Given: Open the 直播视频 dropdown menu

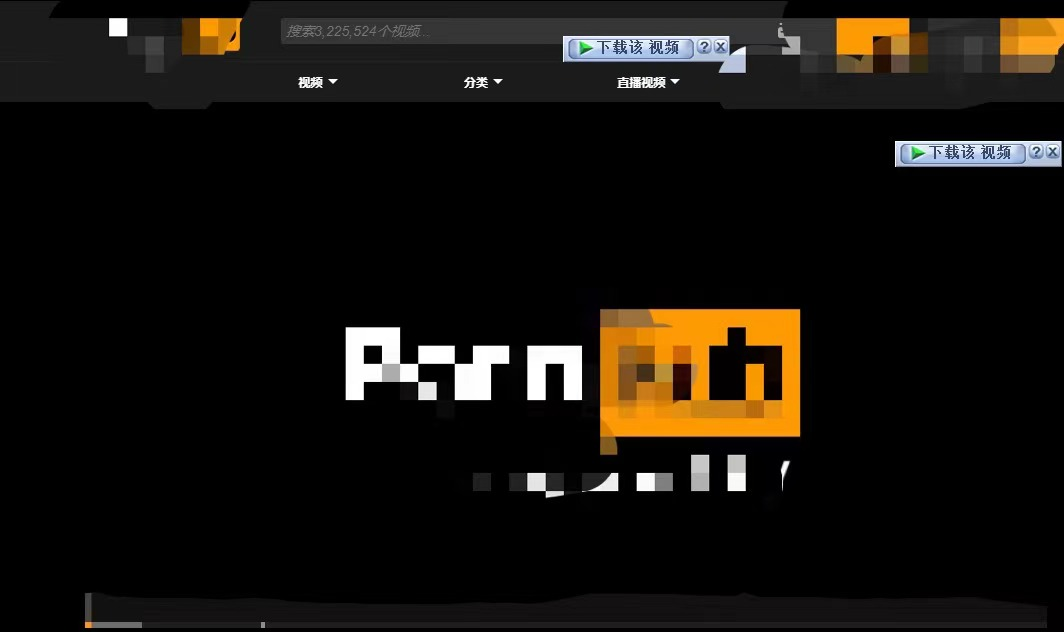Looking at the screenshot, I should (647, 82).
